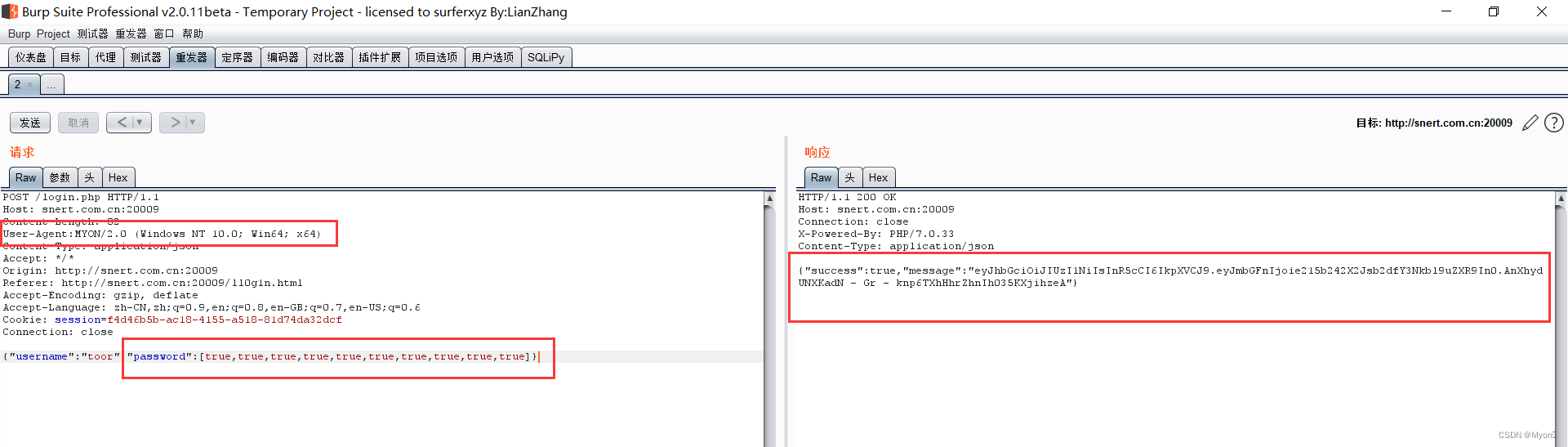The height and width of the screenshot is (447, 1568).
Task: Switch to the 定序器 sequencer tab
Action: pos(238,57)
